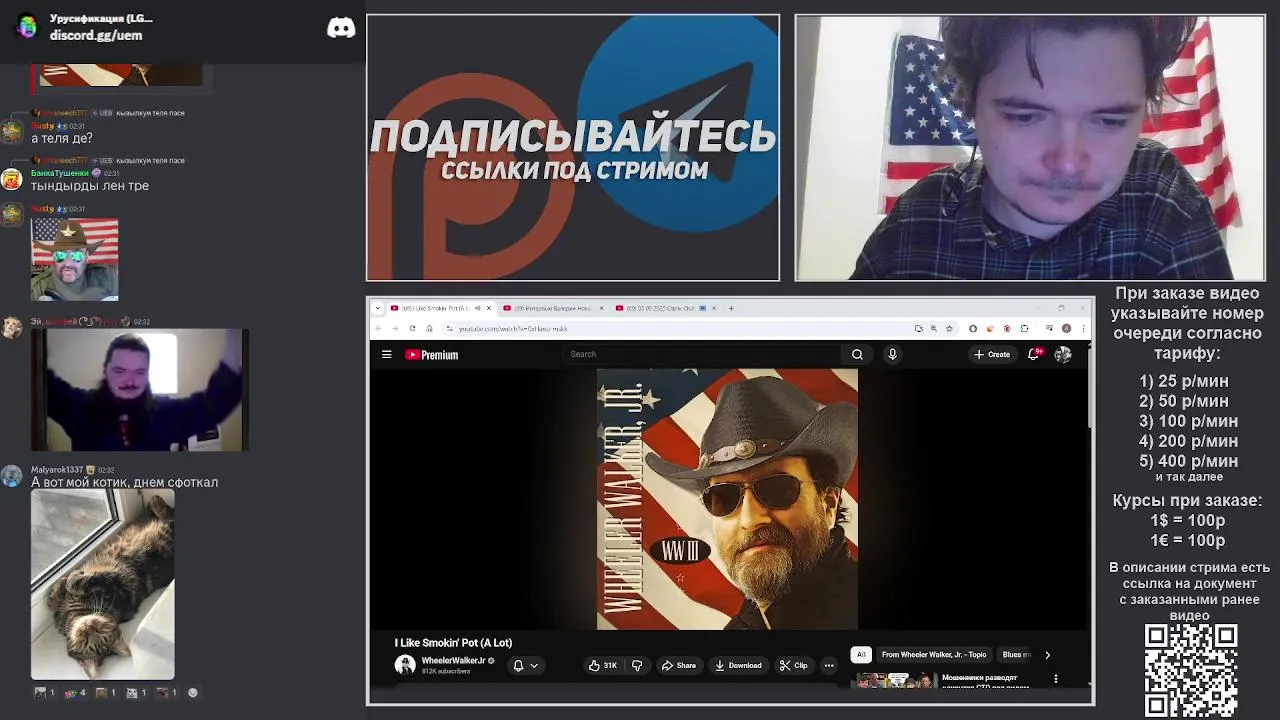Switch to the I Like Smokin' Pot tab

pyautogui.click(x=435, y=308)
